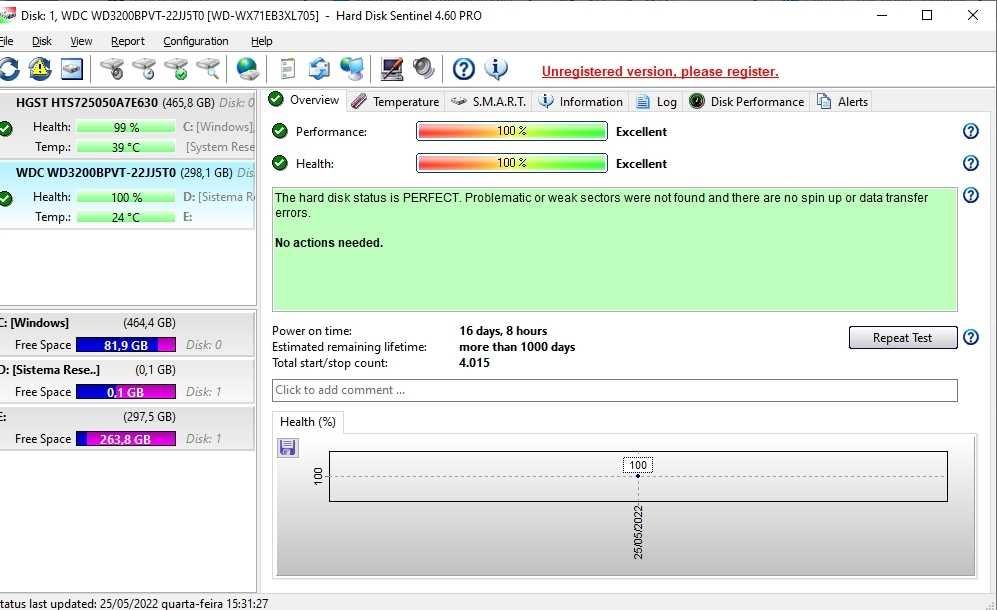Switch to the Alerts tab
Image resolution: width=997 pixels, height=610 pixels.
click(842, 102)
